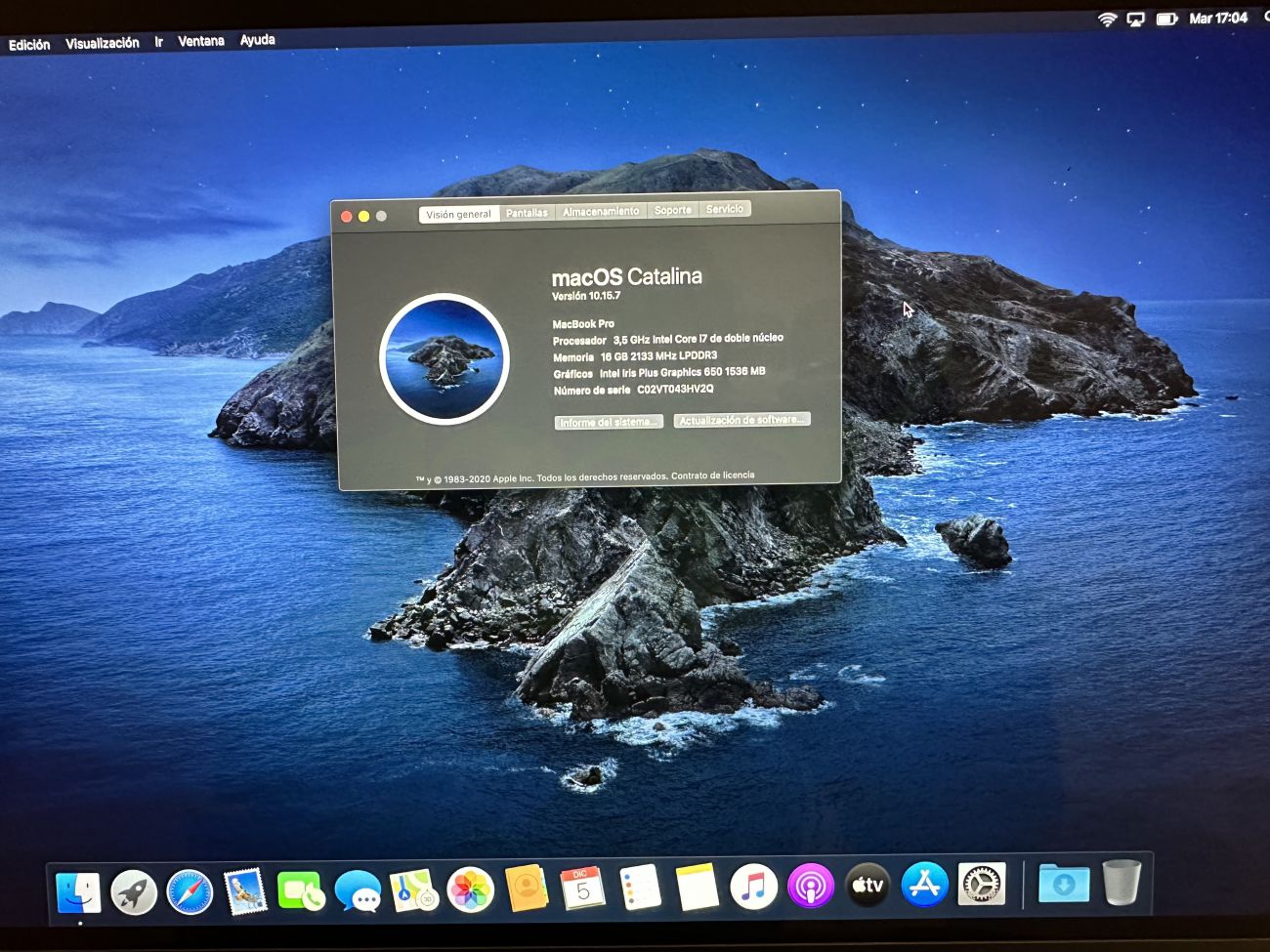Open Launchpad rocket icon
The height and width of the screenshot is (952, 1270).
coord(134,892)
